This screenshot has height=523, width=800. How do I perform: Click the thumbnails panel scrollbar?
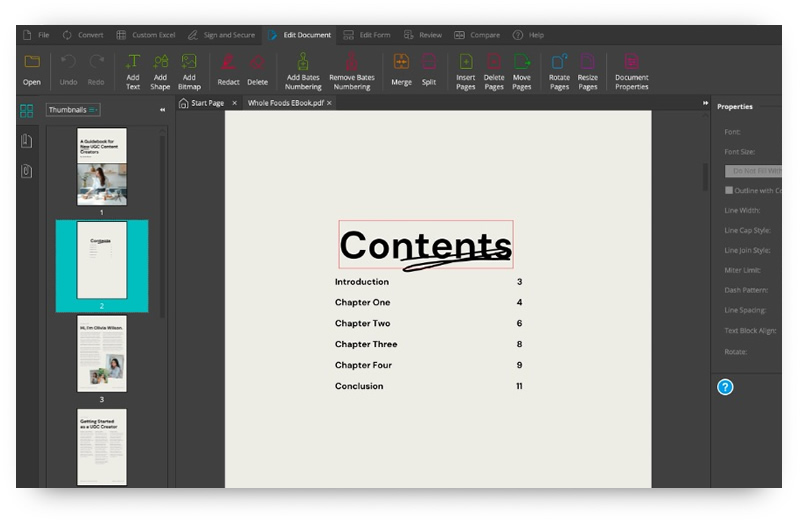(163, 225)
